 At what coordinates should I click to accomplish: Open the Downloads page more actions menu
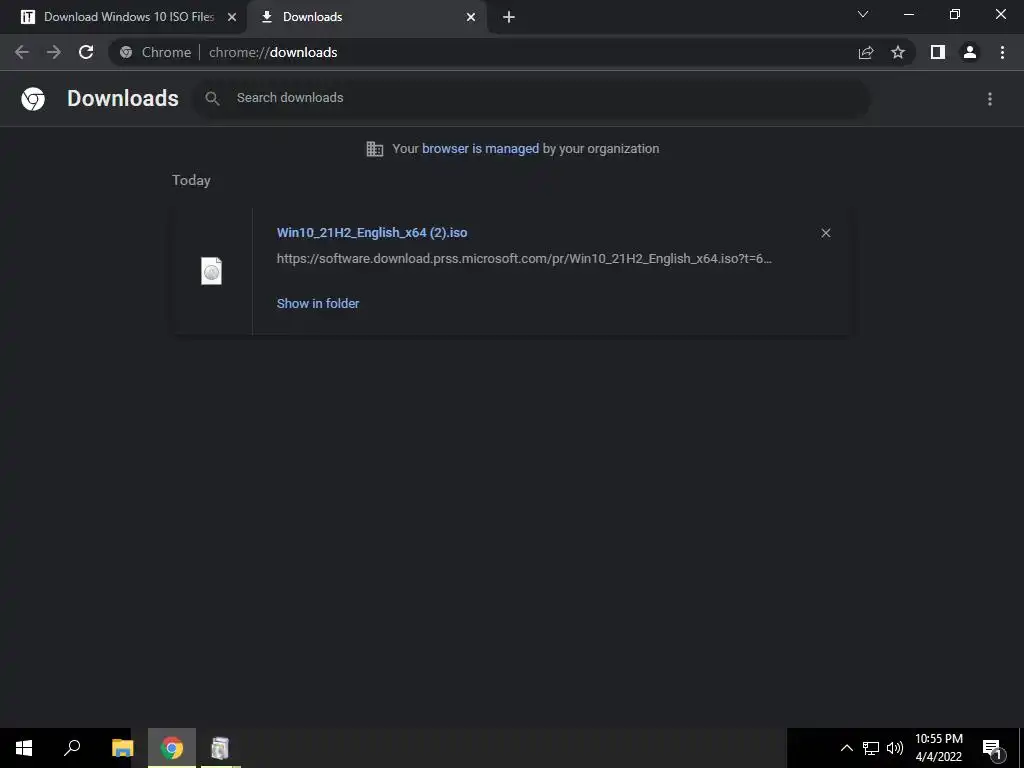[990, 99]
